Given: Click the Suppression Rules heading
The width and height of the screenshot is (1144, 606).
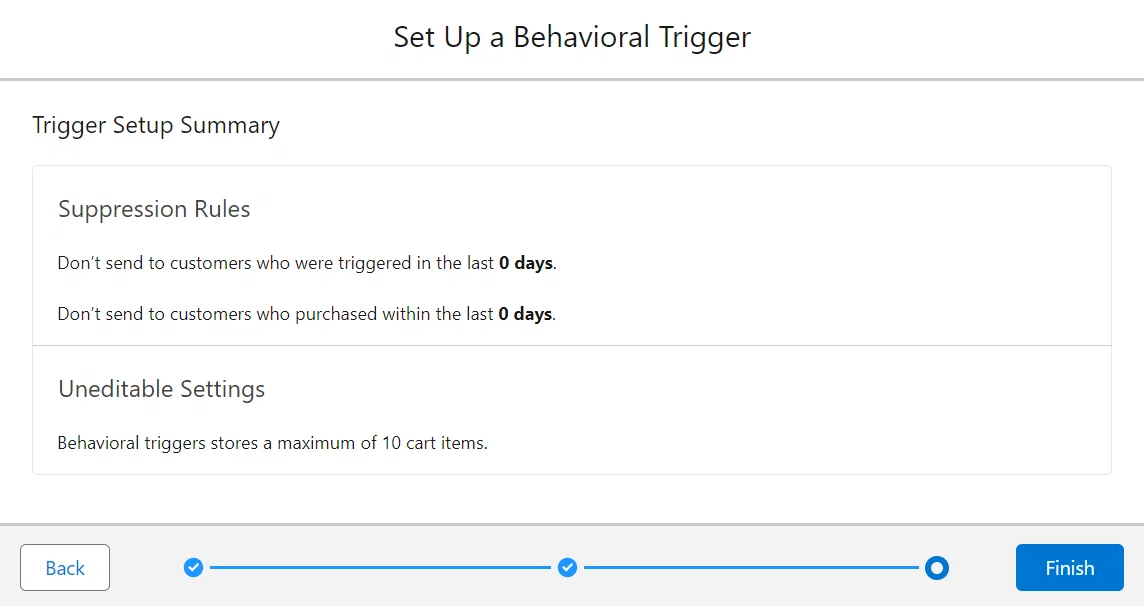Looking at the screenshot, I should [154, 209].
